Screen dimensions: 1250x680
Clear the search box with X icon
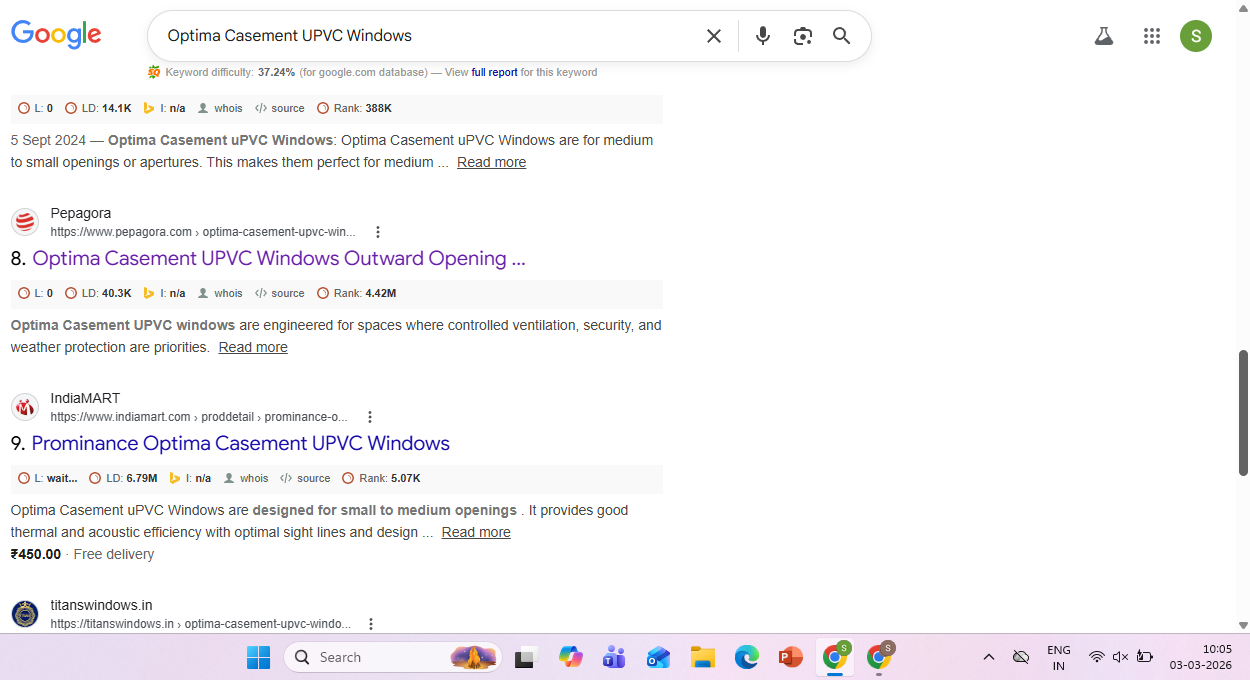(x=714, y=36)
